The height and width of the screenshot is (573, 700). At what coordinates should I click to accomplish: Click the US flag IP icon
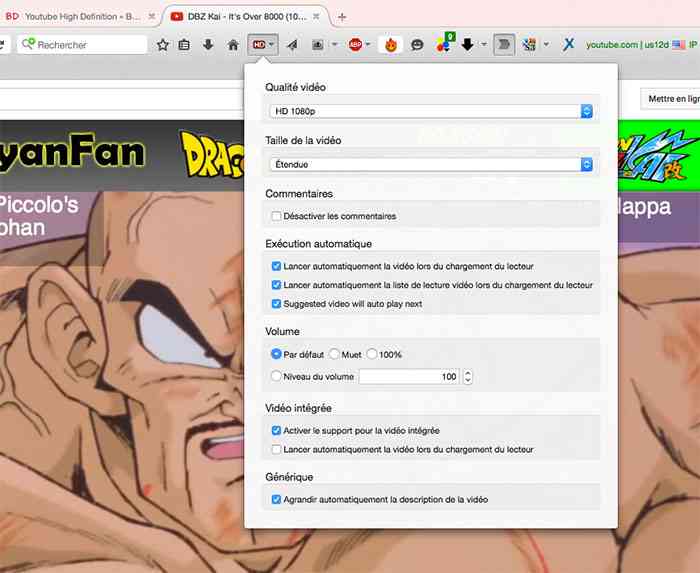click(679, 45)
